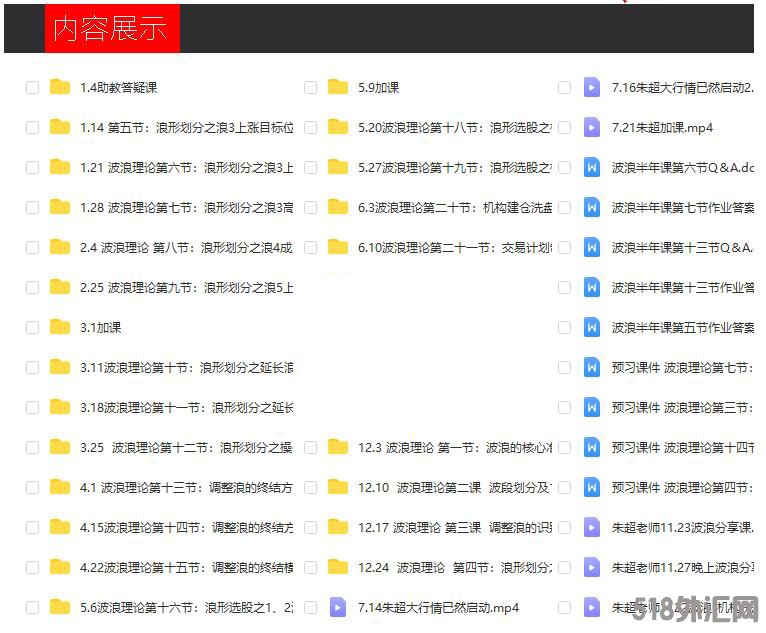The height and width of the screenshot is (633, 766).
Task: Open folder icon for 3.11波浪理论第十节
Action: point(60,367)
